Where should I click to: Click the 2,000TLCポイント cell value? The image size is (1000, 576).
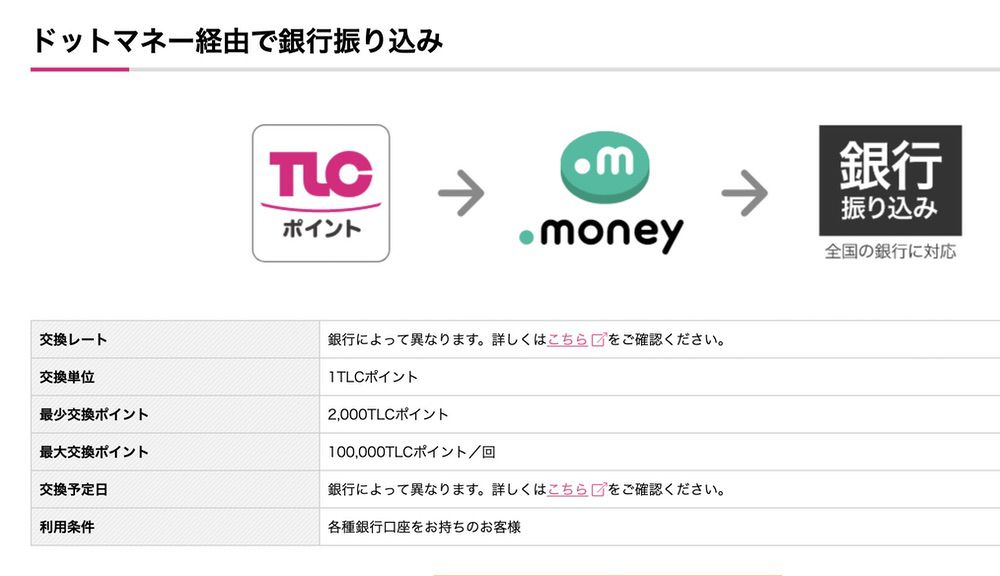pyautogui.click(x=386, y=414)
